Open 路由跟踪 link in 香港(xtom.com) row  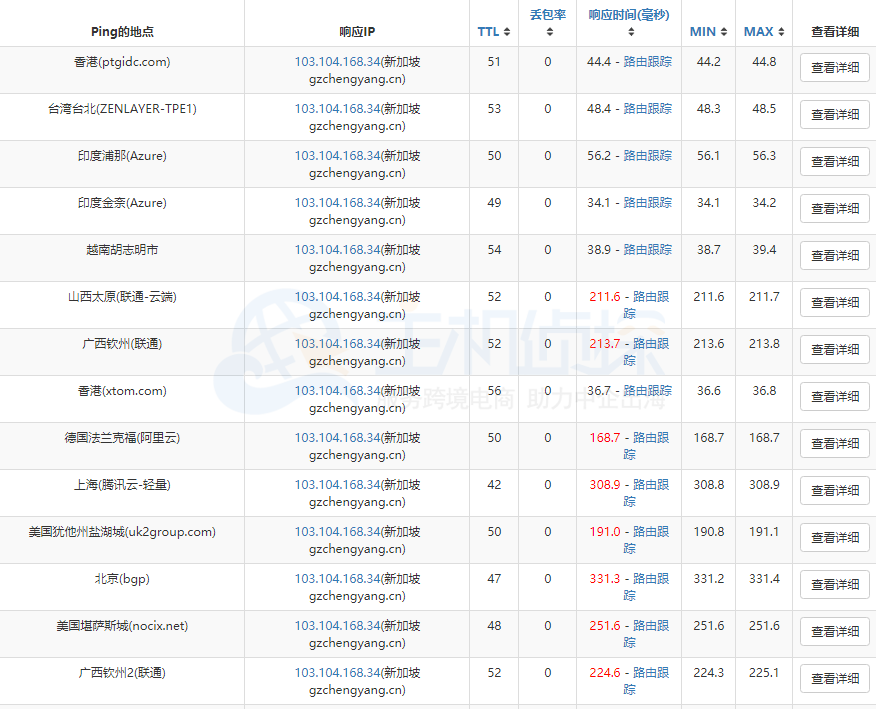click(648, 390)
